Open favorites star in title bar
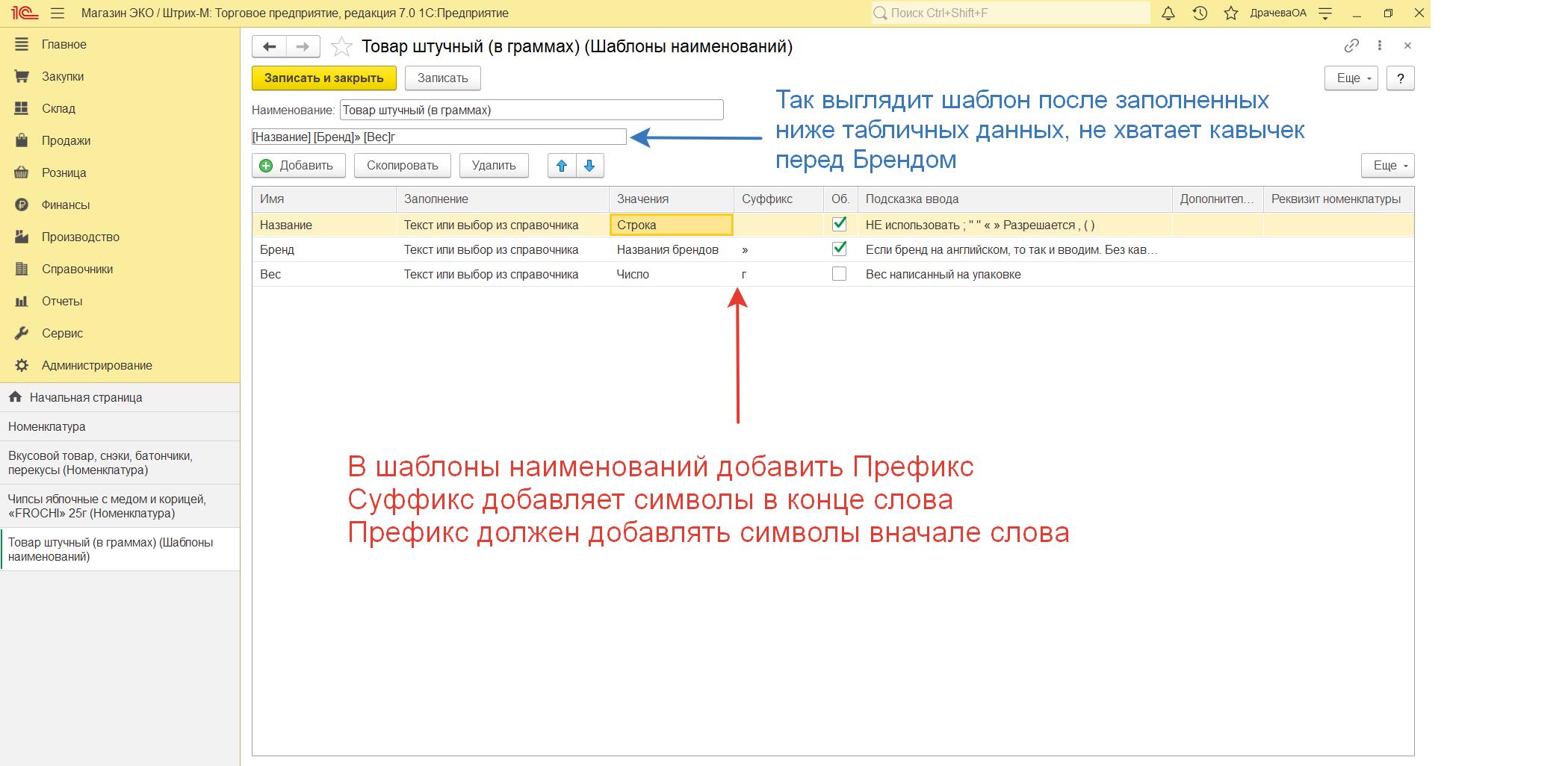The width and height of the screenshot is (1568, 766). point(1231,13)
